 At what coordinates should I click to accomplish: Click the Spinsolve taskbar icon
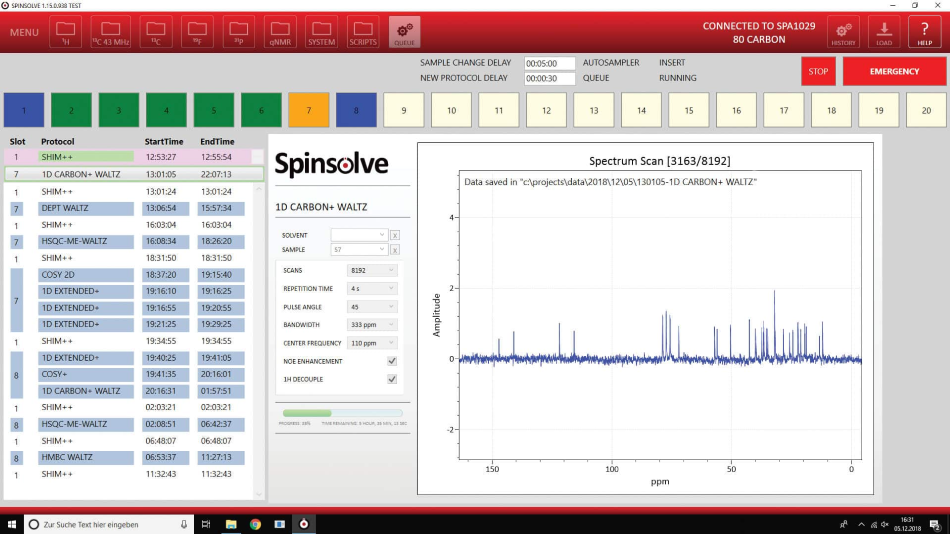304,524
